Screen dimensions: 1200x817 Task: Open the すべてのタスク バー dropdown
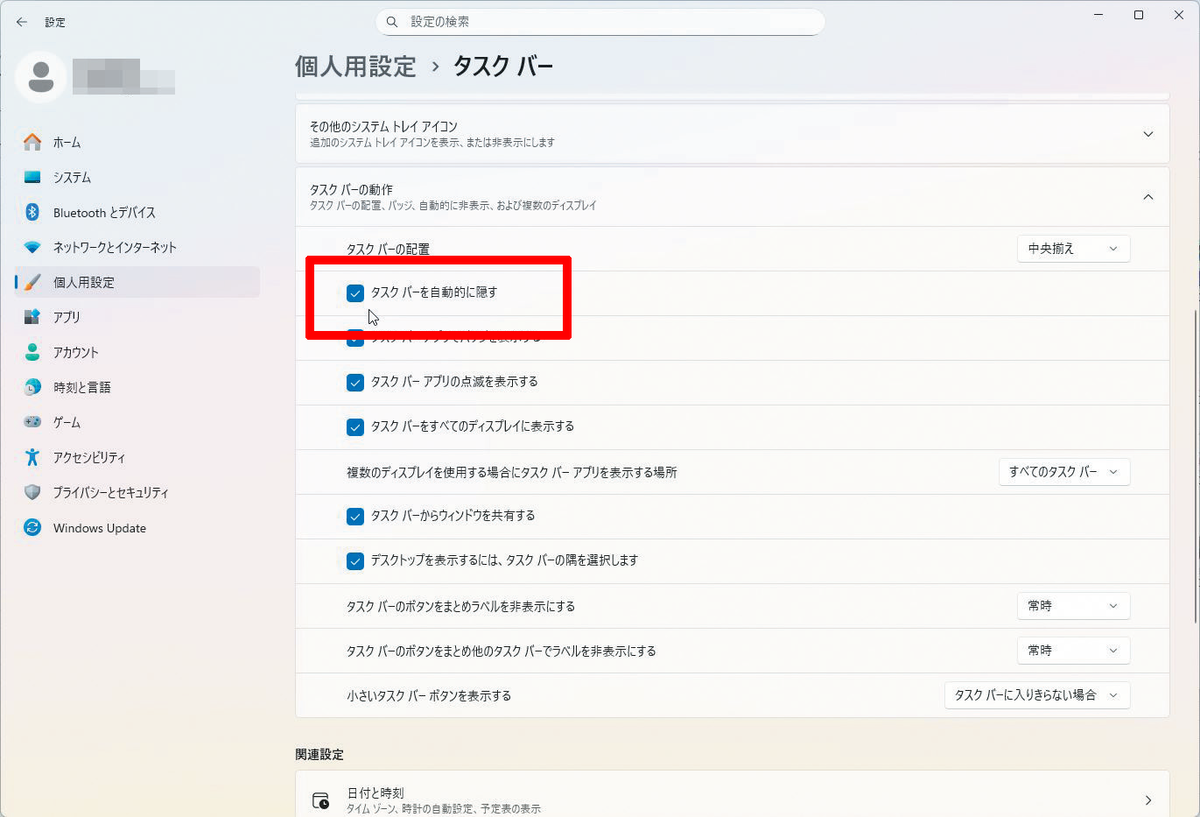click(x=1064, y=471)
